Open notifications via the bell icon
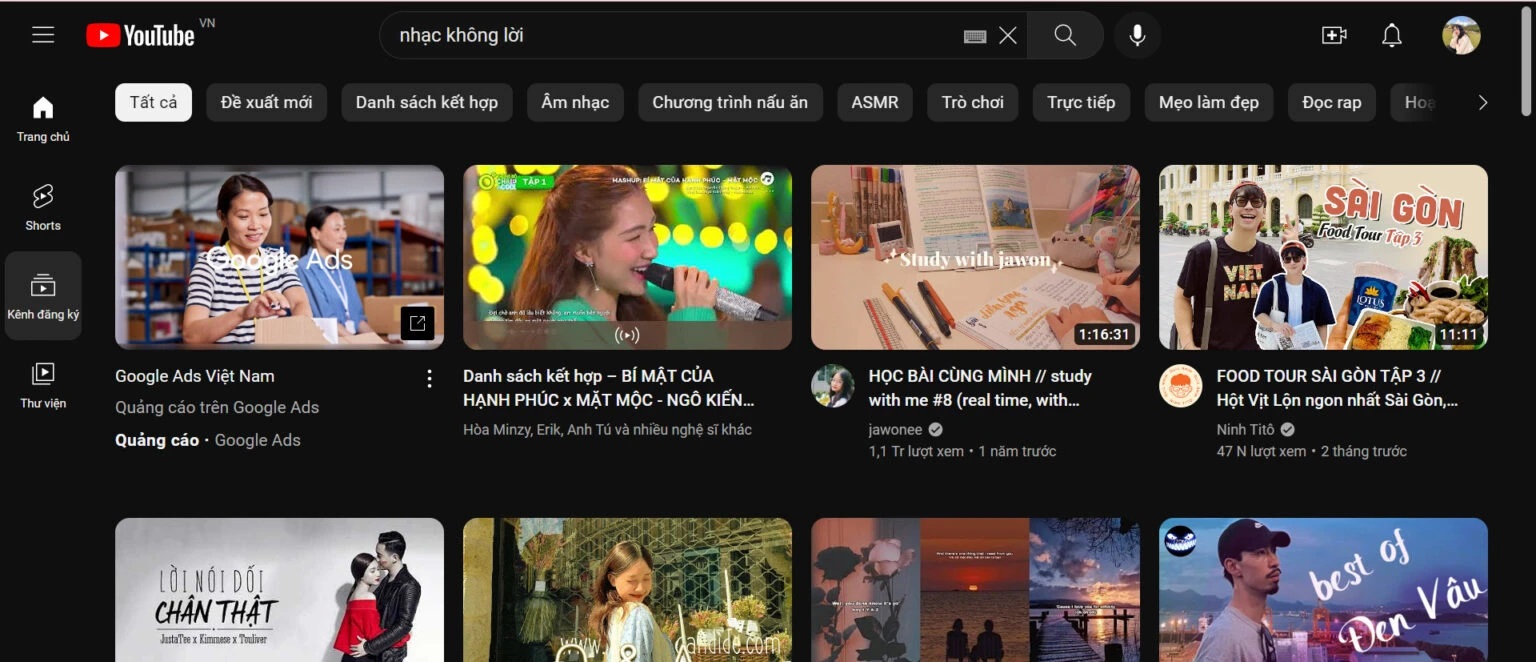 click(1391, 34)
